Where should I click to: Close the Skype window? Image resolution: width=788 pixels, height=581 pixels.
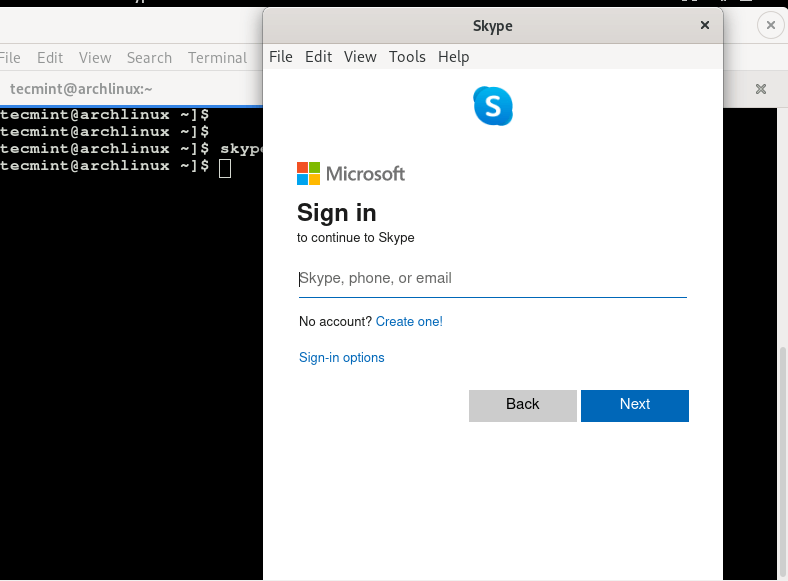(705, 25)
